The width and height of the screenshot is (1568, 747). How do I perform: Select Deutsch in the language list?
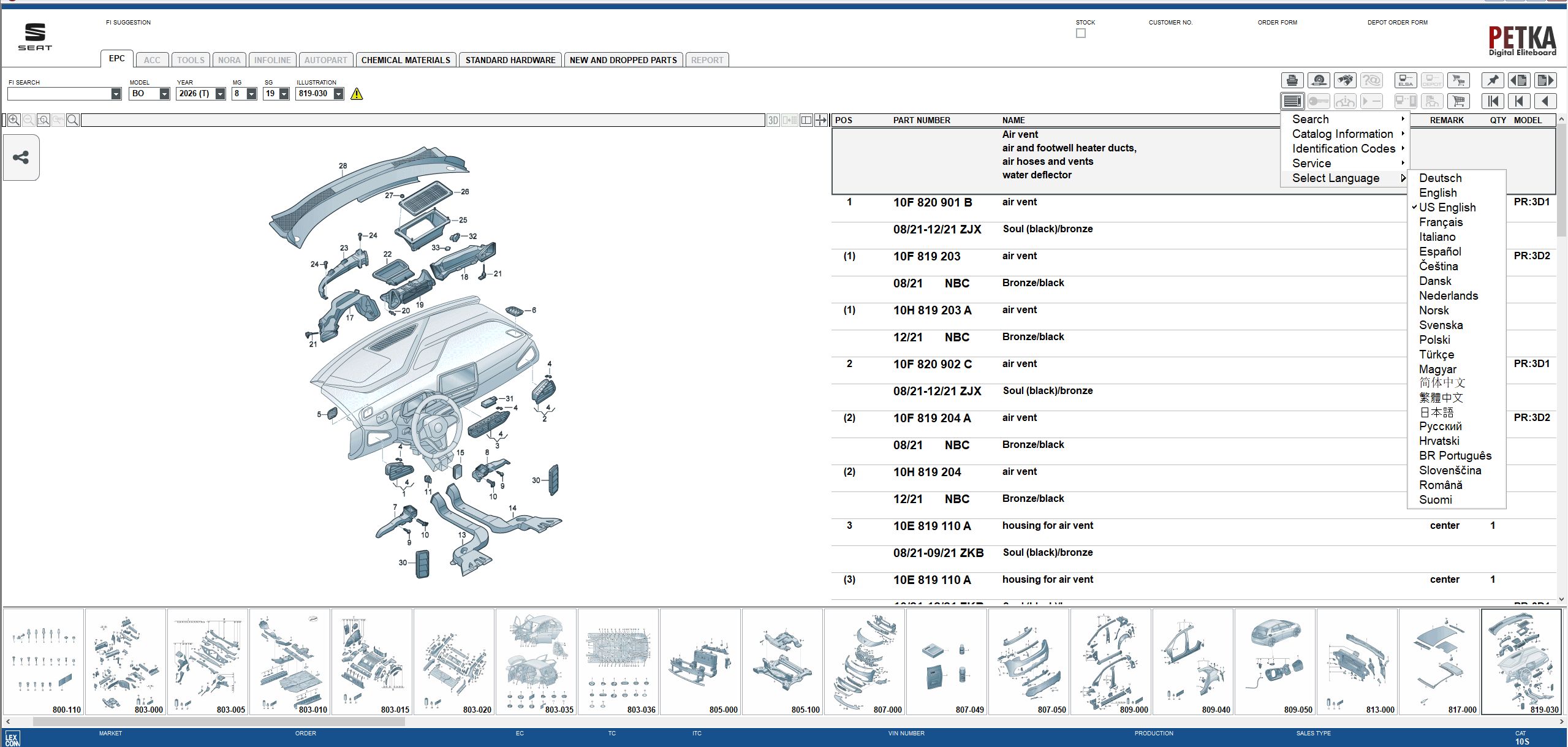pyautogui.click(x=1441, y=178)
